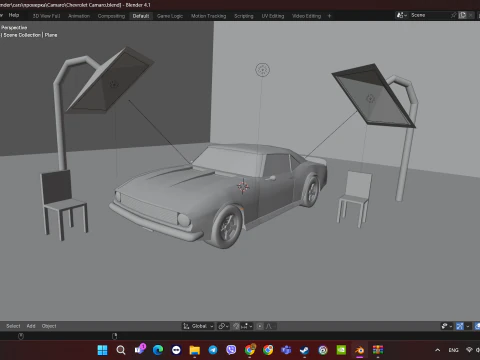Open proportional falloff curve selector
Screen dimensions: 480x360
(x=270, y=326)
